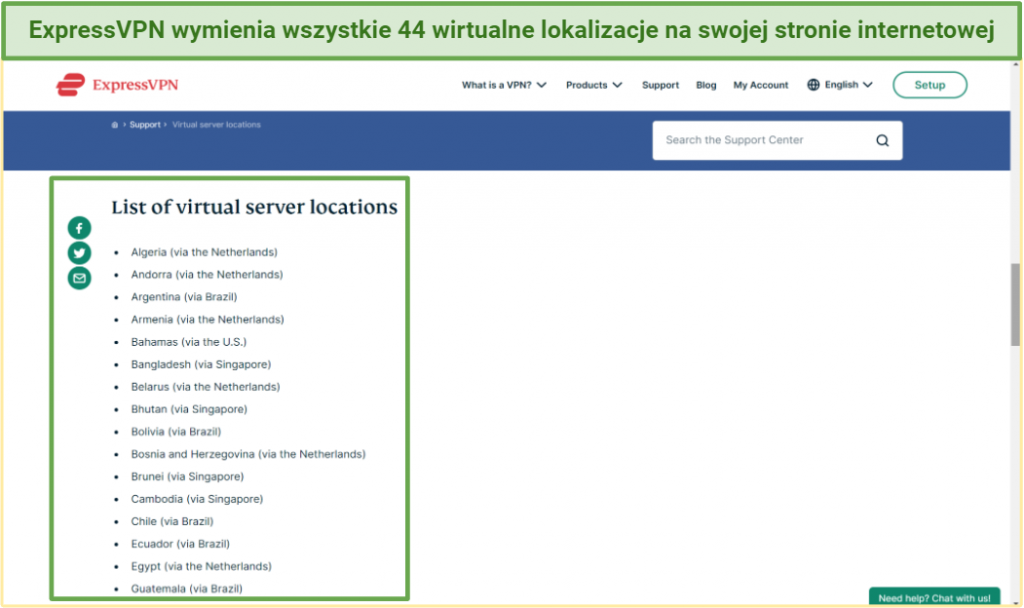Screen dimensions: 1024x608
Task: Click the magnifier icon in search box
Action: 882,141
